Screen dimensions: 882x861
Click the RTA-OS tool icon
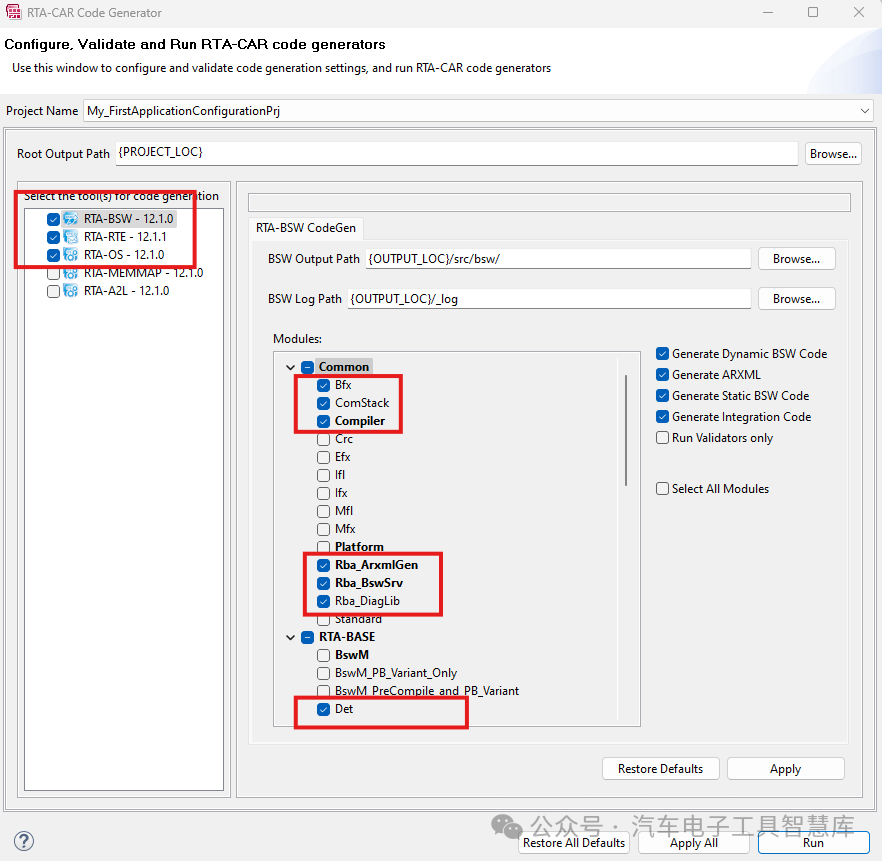pyautogui.click(x=71, y=255)
